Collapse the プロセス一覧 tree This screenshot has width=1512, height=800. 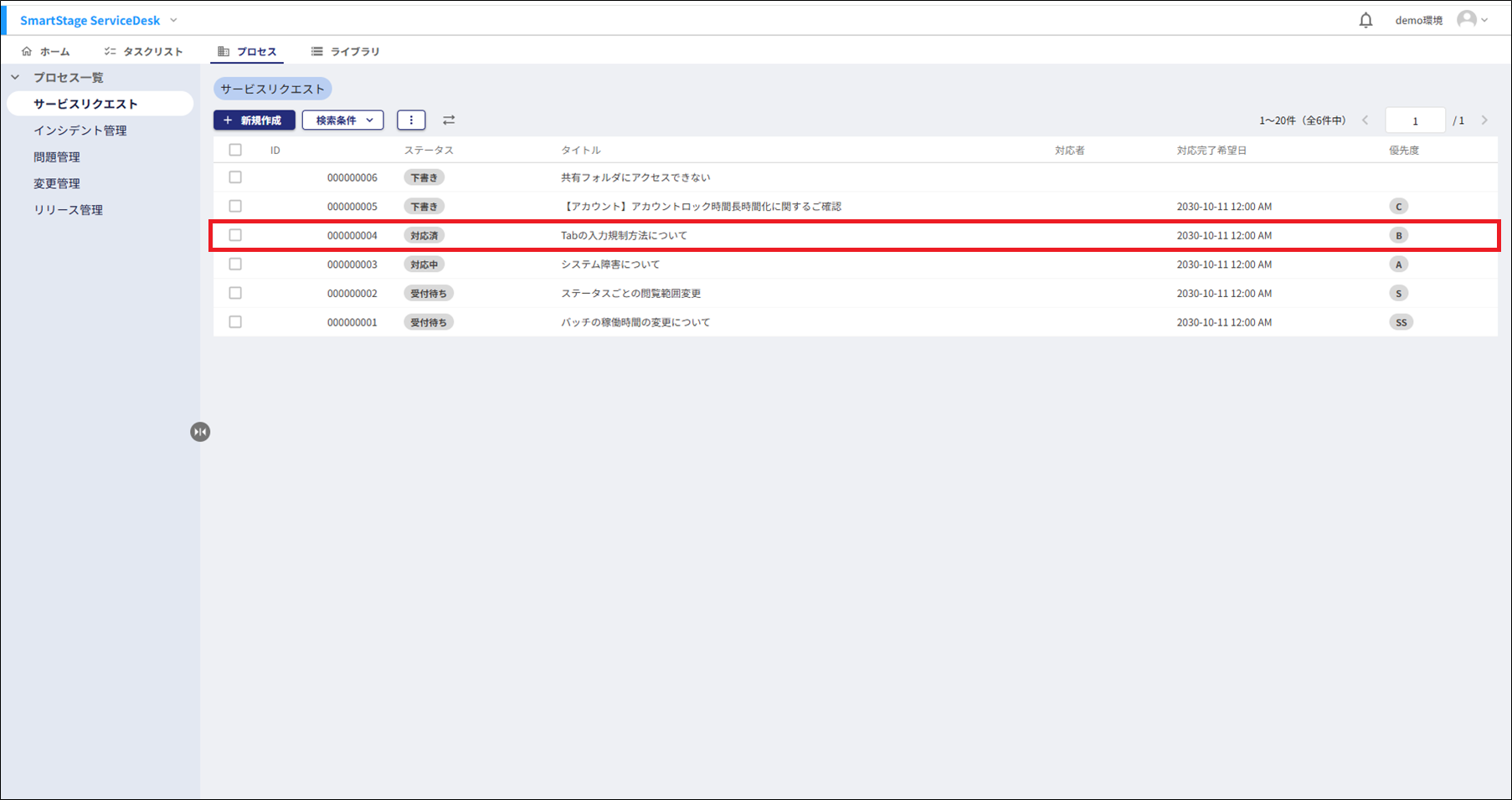(x=15, y=77)
